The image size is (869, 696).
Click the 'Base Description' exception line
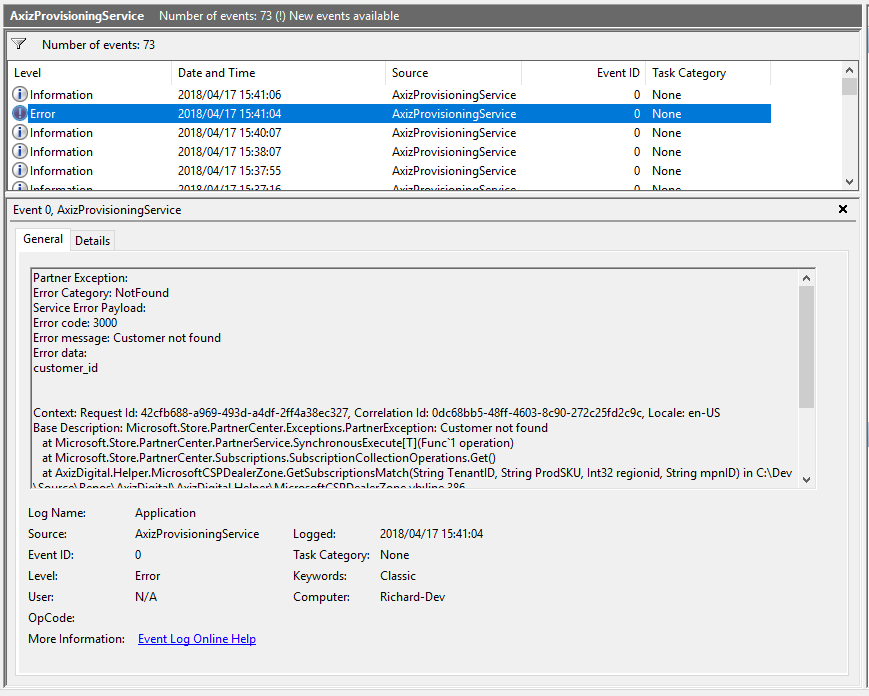pos(290,428)
